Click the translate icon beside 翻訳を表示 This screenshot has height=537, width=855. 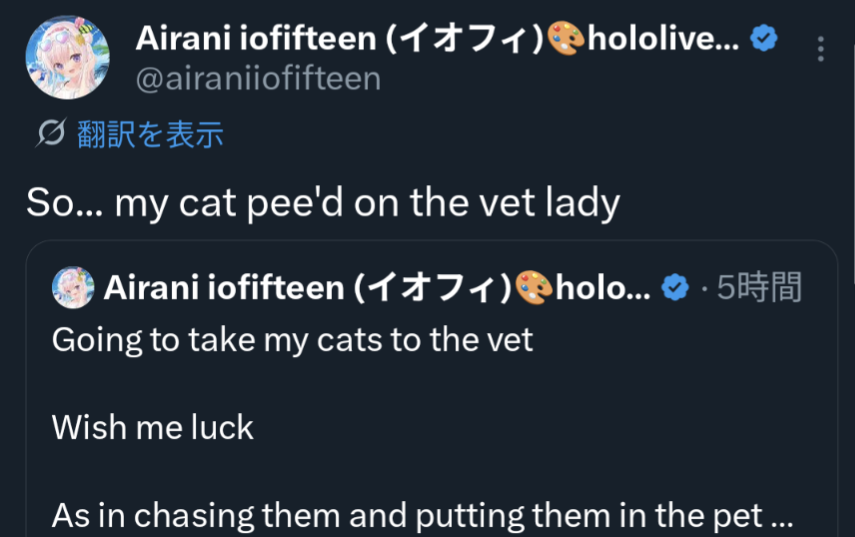coord(51,133)
